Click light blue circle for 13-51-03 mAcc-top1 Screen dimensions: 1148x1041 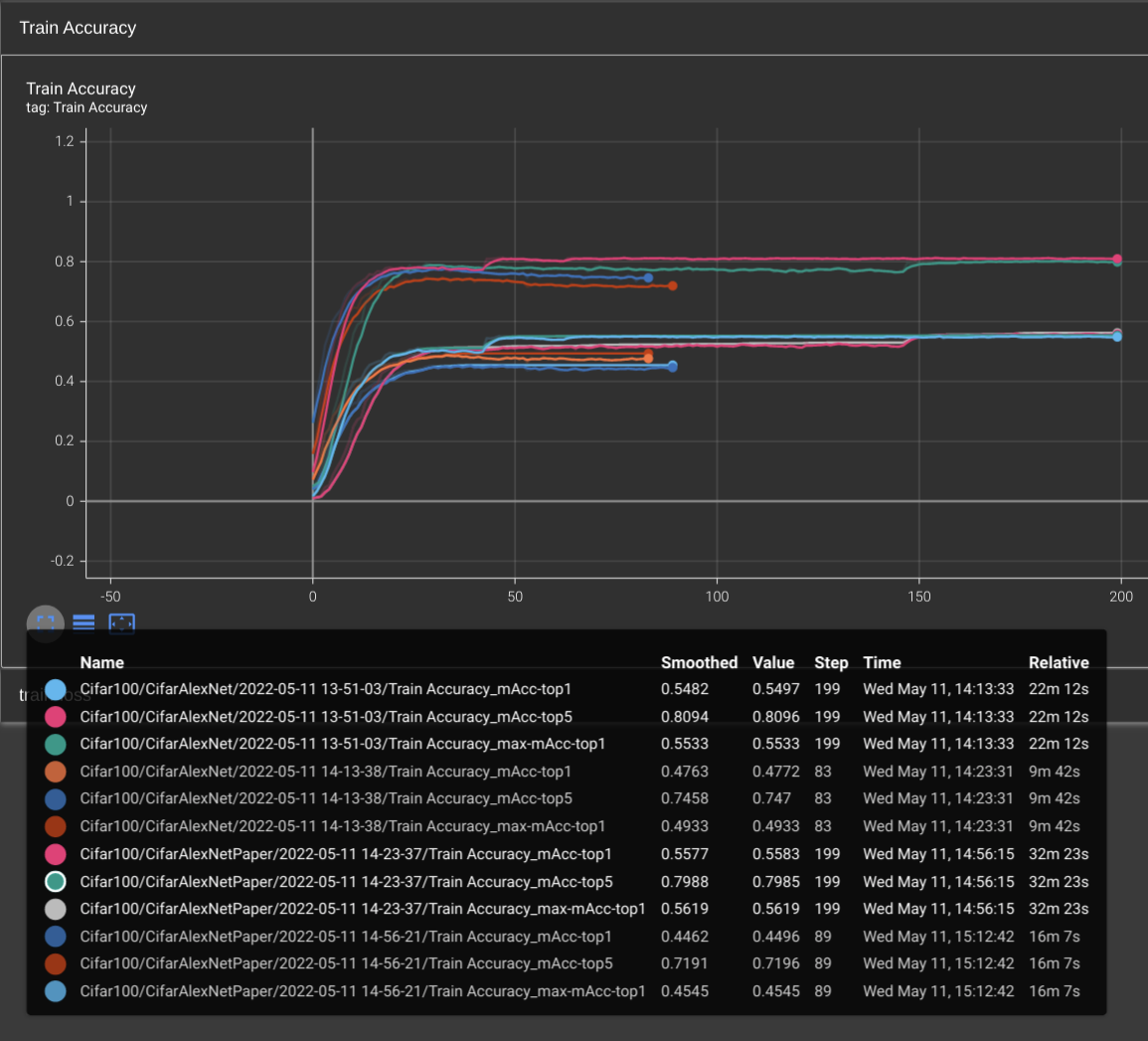[56, 689]
